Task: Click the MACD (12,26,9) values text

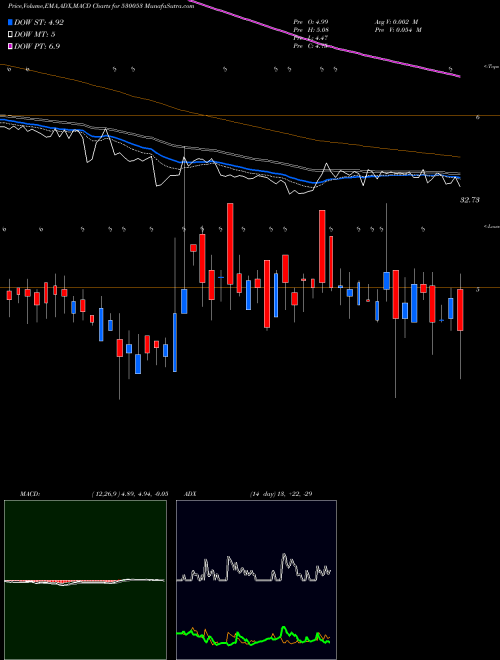Action: tap(130, 494)
